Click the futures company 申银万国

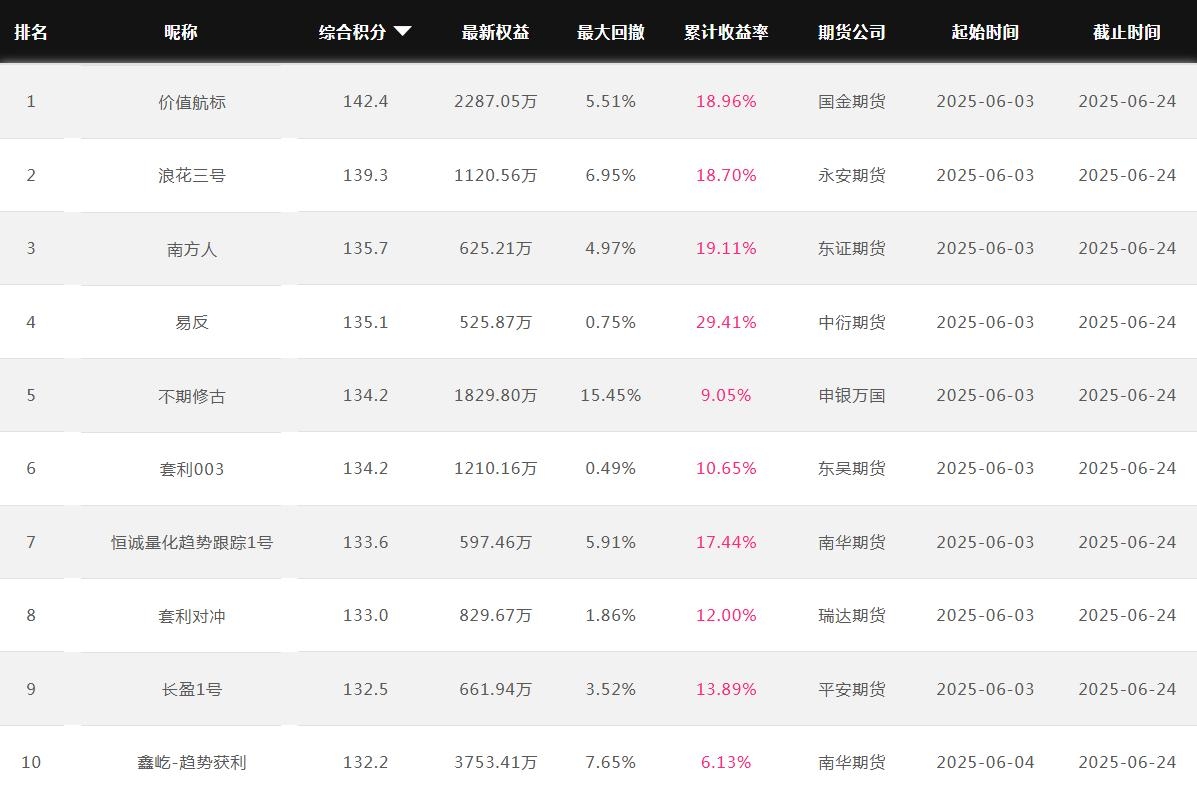(x=852, y=395)
